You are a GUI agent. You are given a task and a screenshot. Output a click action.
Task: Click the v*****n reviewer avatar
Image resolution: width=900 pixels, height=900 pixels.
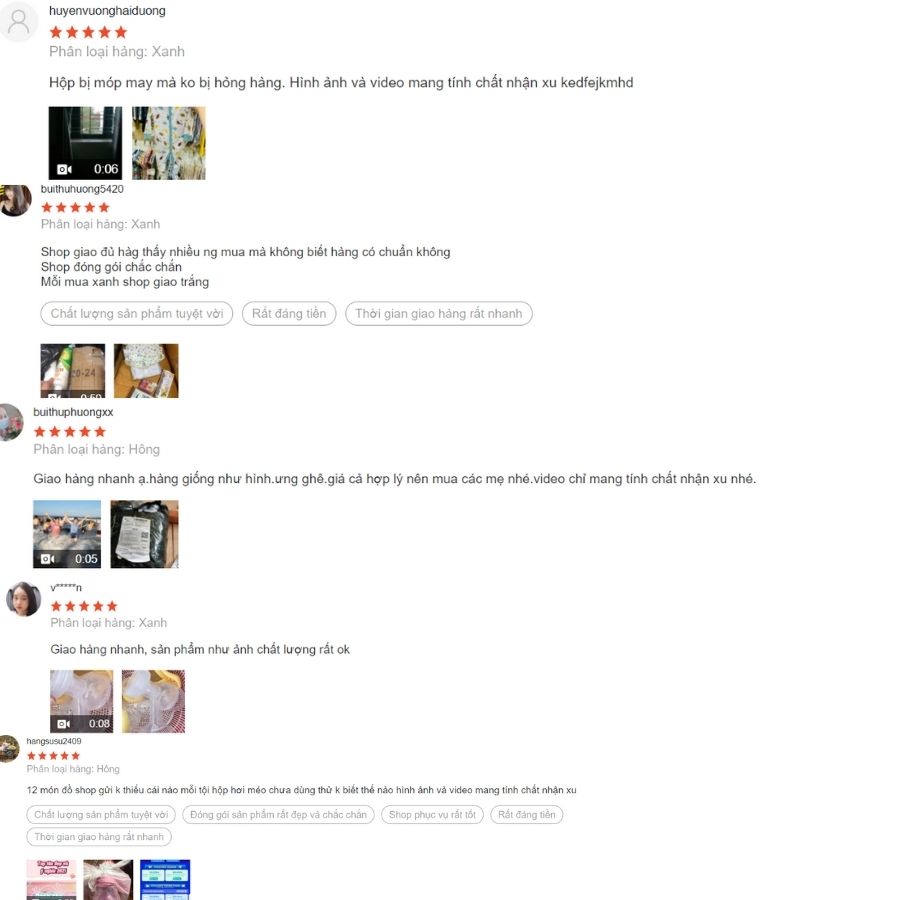(24, 599)
